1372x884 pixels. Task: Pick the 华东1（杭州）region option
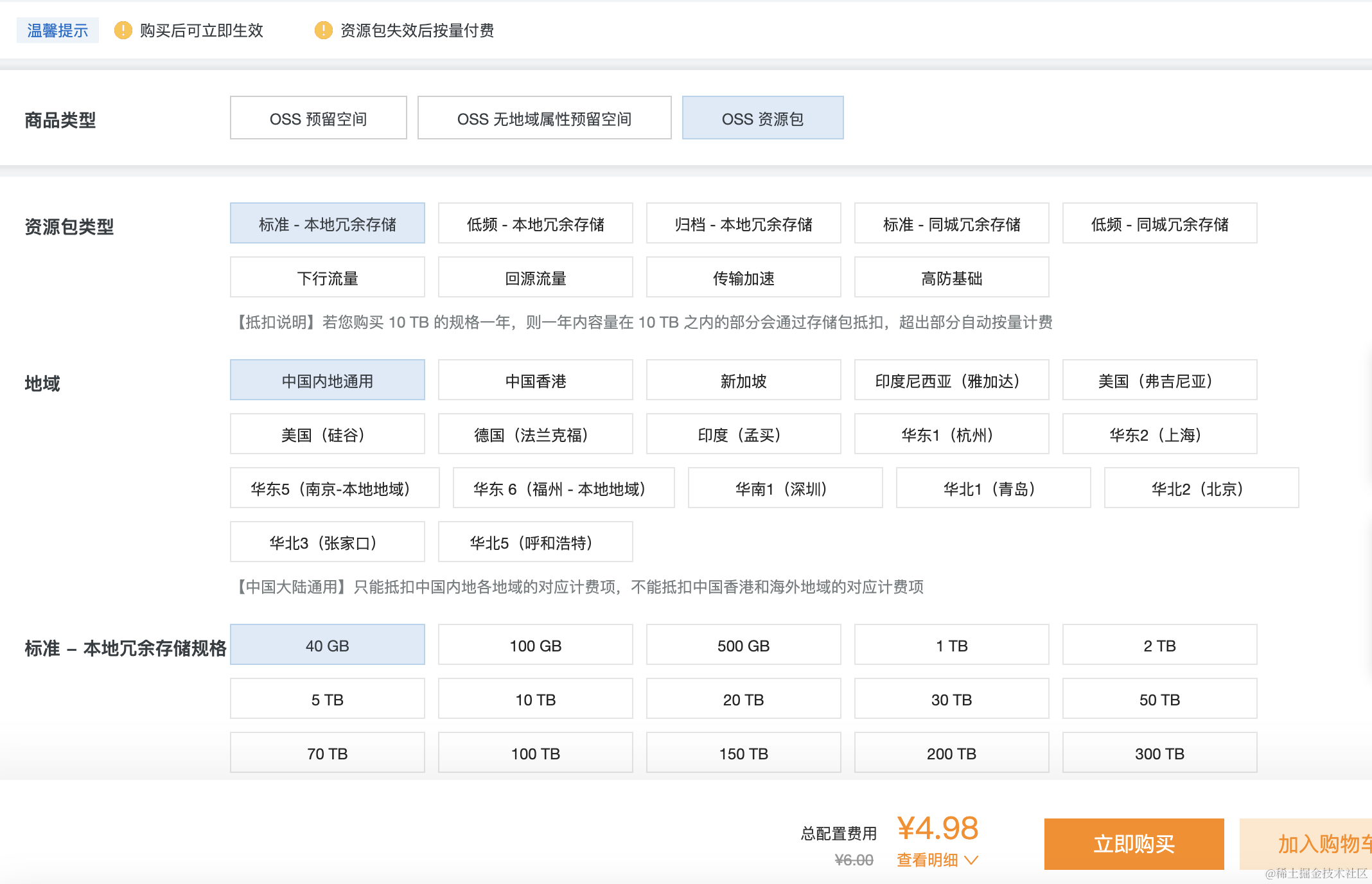951,434
